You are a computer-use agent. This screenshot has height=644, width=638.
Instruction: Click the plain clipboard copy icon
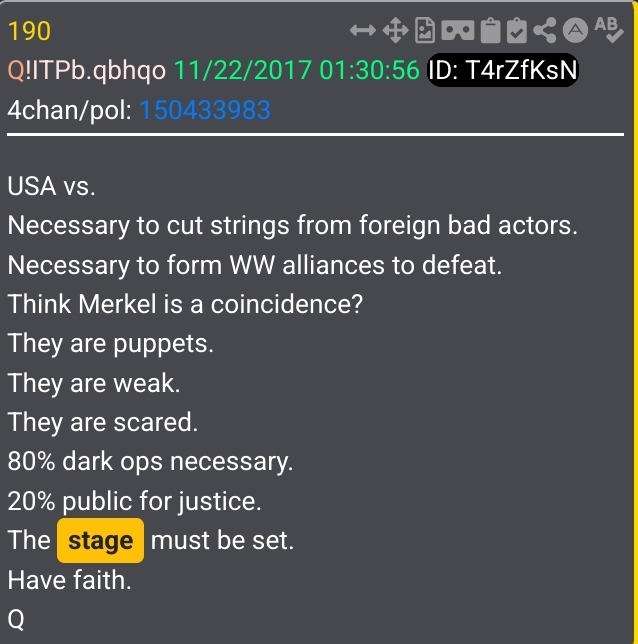491,30
